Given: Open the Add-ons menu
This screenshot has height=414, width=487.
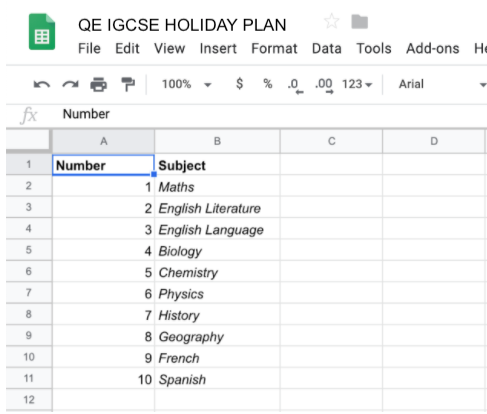Looking at the screenshot, I should click(x=432, y=49).
